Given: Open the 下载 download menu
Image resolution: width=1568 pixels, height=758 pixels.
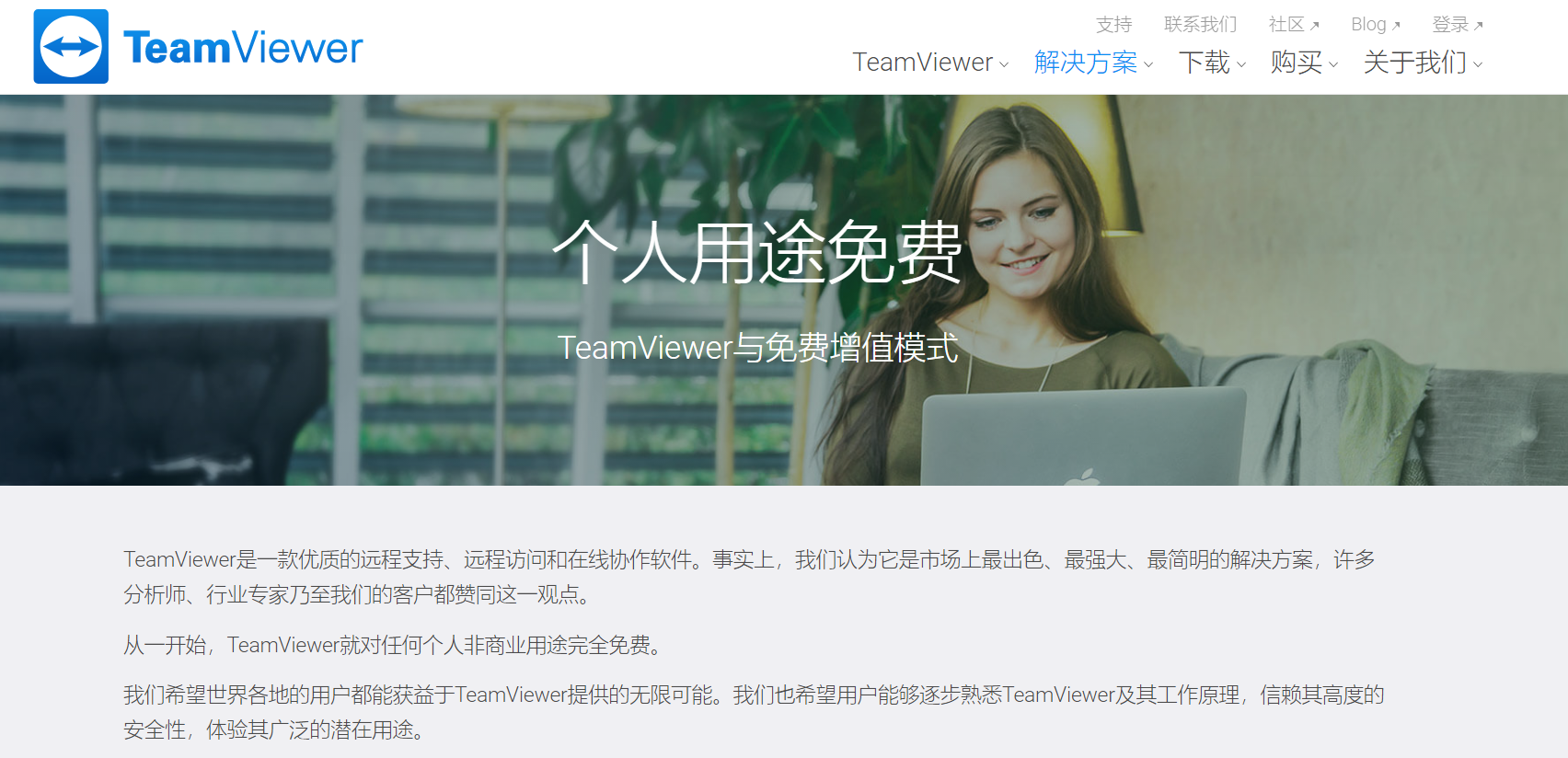Looking at the screenshot, I should [x=1212, y=63].
